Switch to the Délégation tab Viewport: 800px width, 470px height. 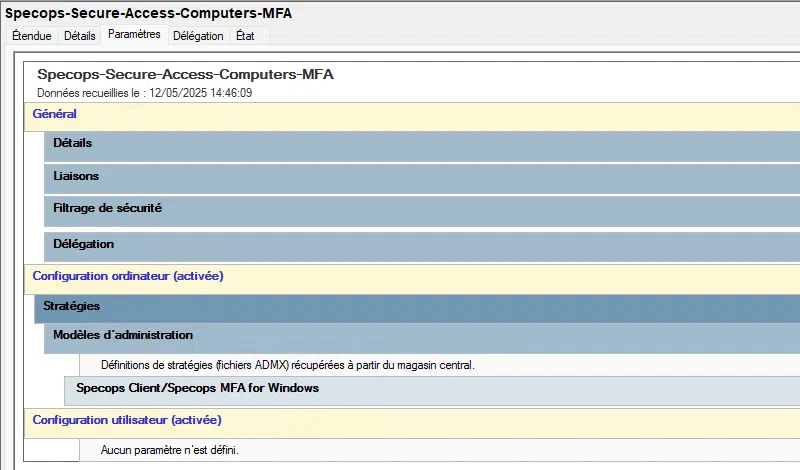coord(198,36)
